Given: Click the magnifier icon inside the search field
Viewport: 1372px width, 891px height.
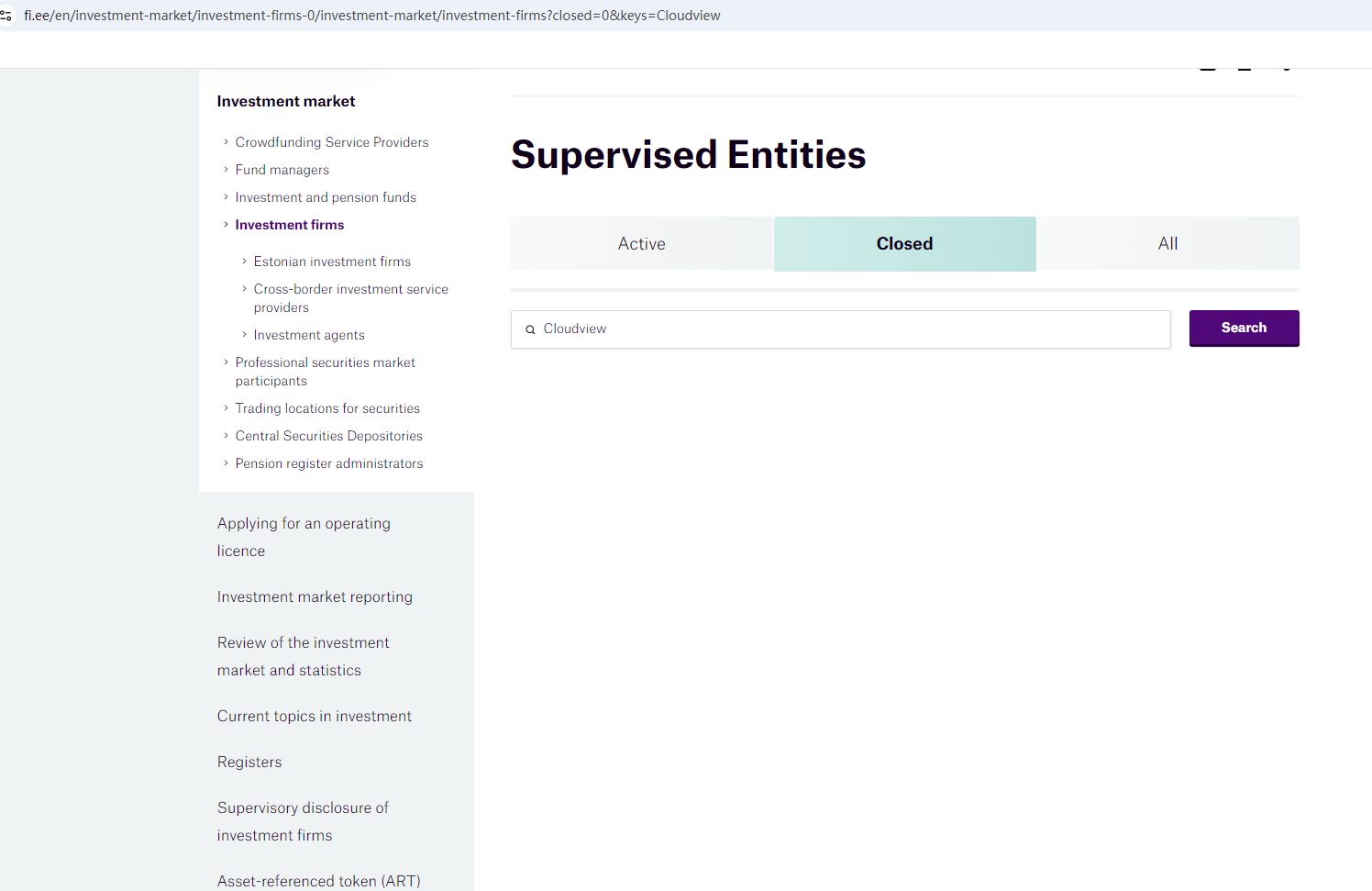Looking at the screenshot, I should point(530,329).
